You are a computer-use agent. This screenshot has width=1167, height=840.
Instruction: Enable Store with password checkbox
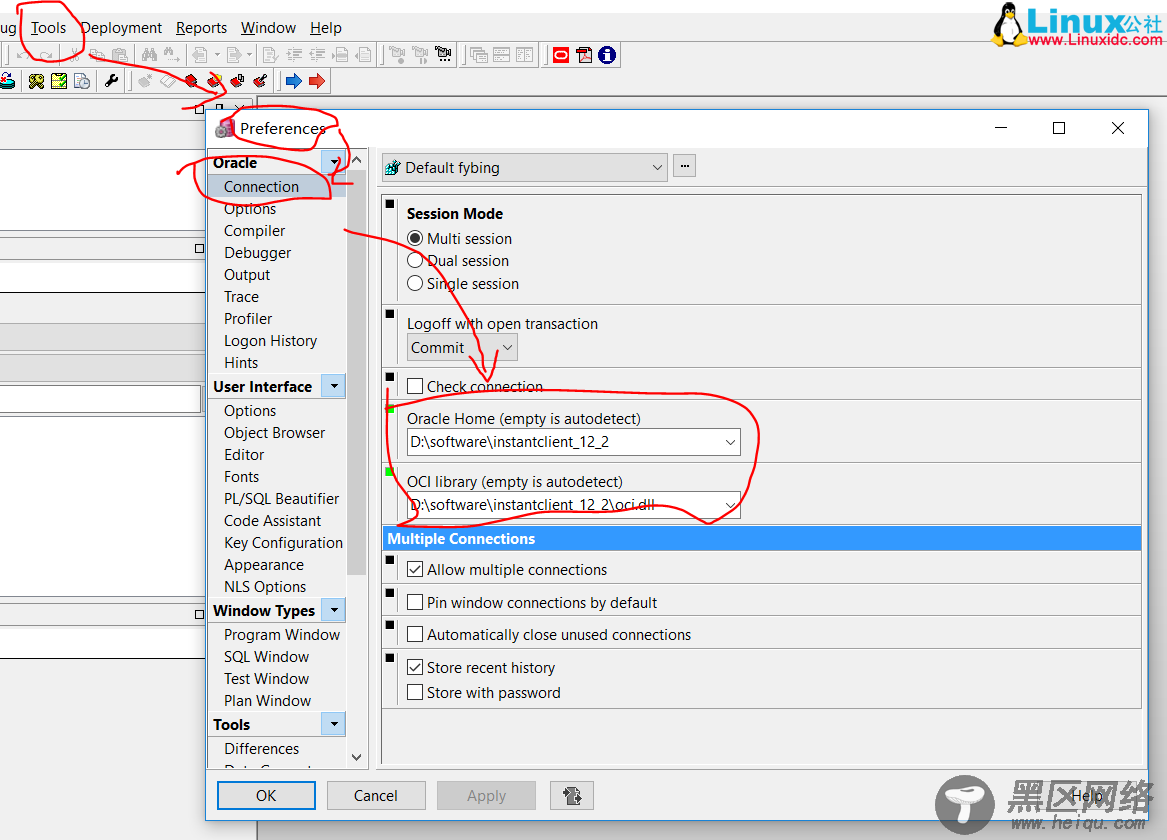pyautogui.click(x=415, y=692)
